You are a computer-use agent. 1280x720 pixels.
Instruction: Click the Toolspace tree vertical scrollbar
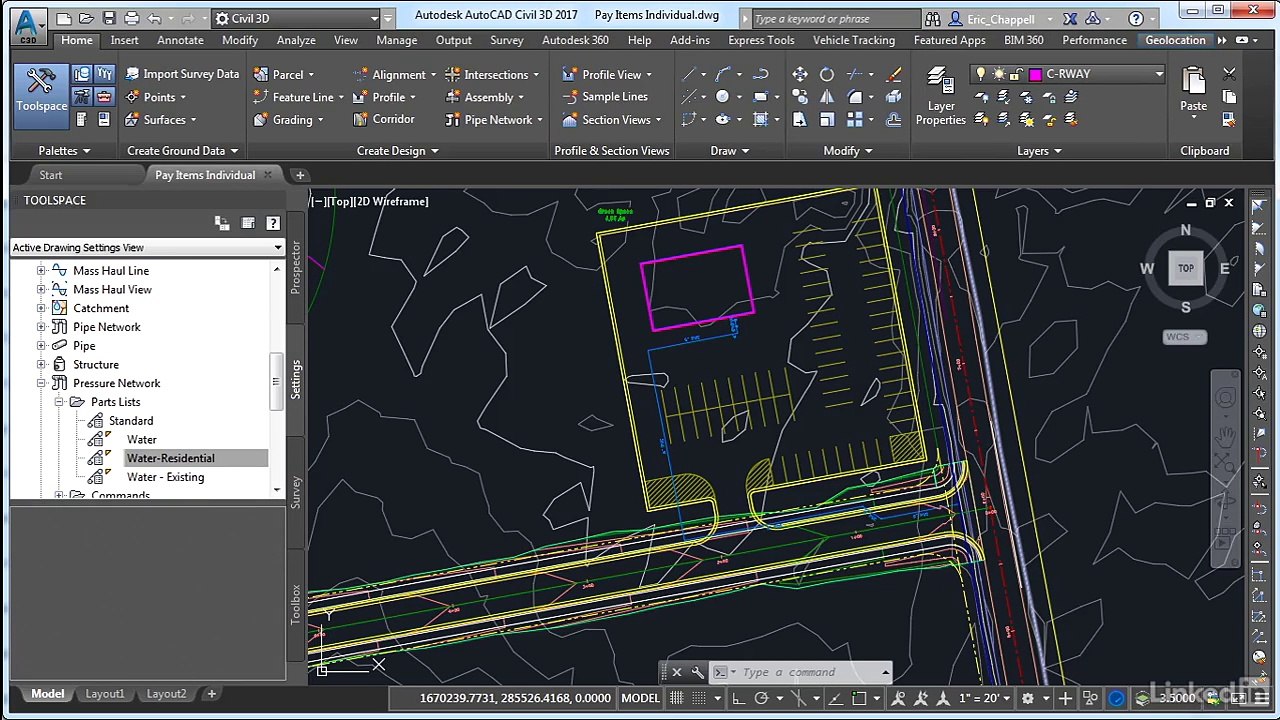point(276,379)
